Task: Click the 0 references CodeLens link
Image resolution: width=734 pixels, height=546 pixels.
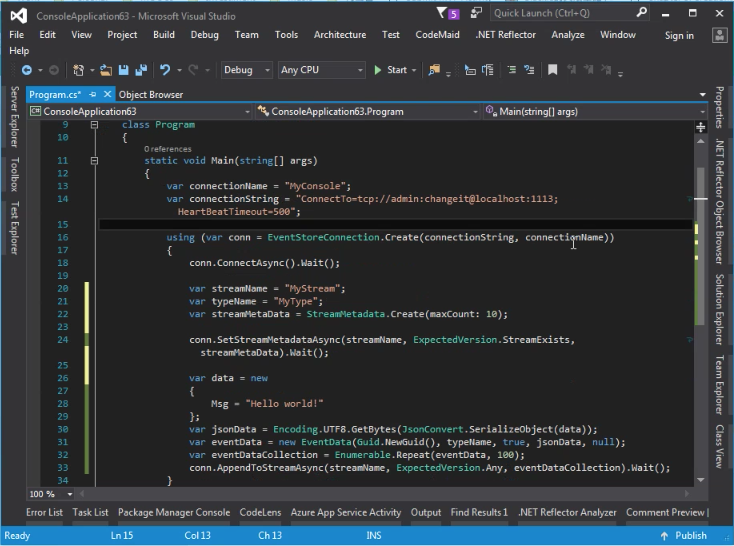Action: (168, 149)
